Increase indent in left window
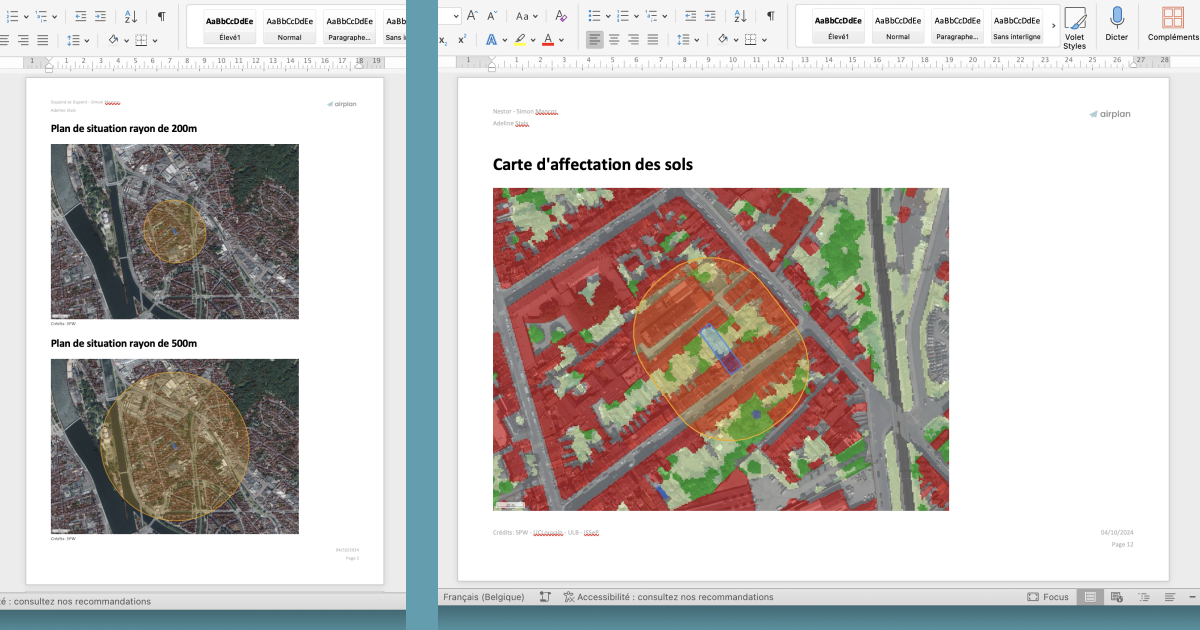1200x630 pixels. [102, 16]
